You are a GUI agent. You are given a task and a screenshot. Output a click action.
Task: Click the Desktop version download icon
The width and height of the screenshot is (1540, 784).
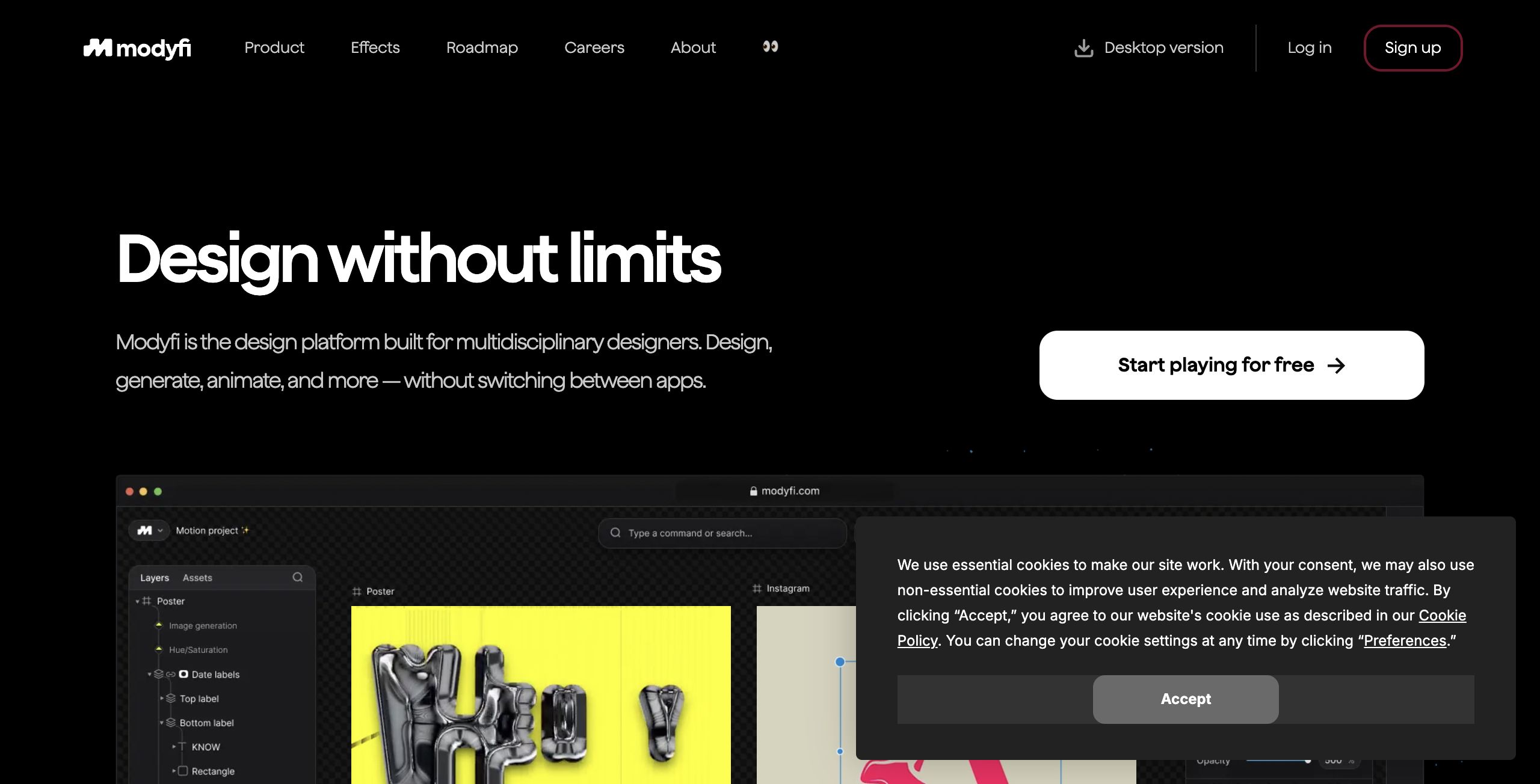pos(1084,48)
